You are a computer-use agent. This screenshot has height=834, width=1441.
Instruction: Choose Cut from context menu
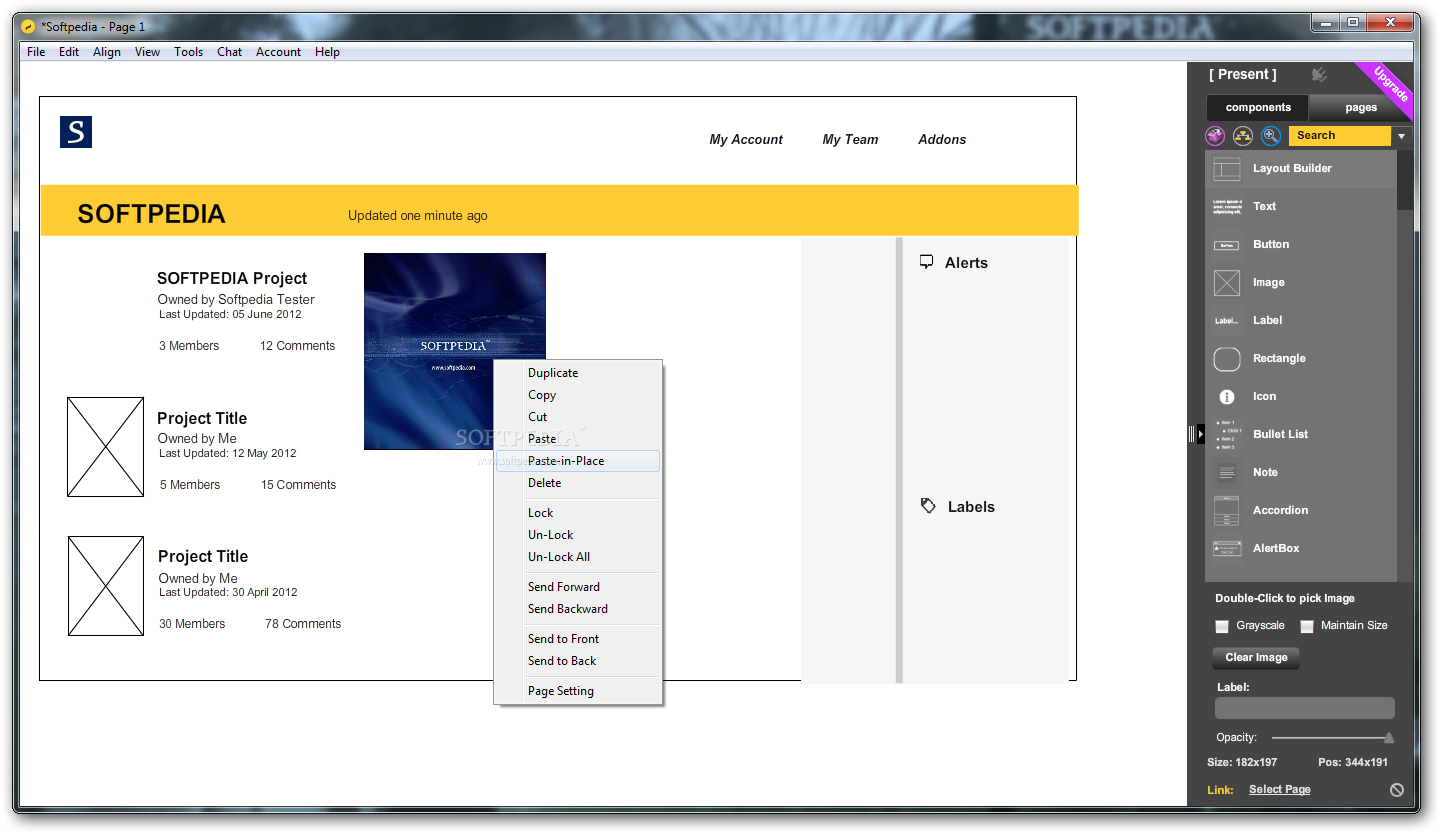578,417
